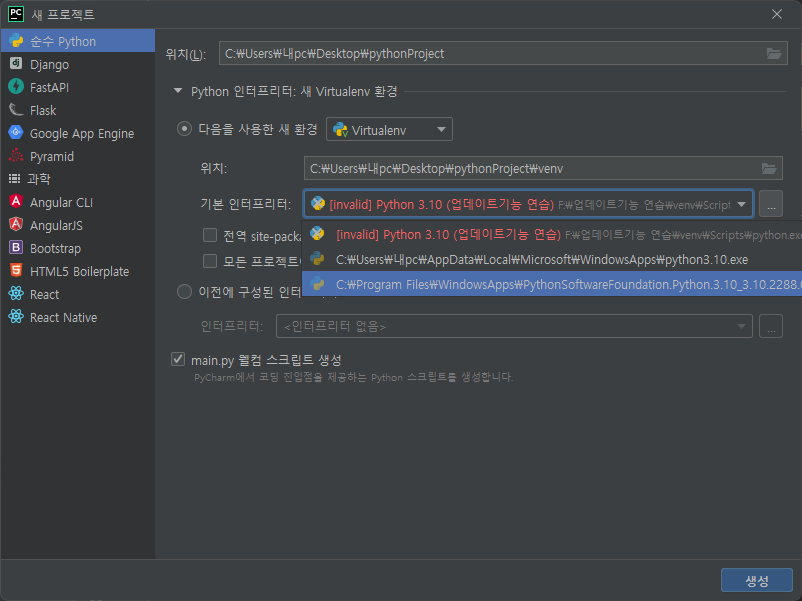Collapse Python 인터프리터 section

(178, 91)
